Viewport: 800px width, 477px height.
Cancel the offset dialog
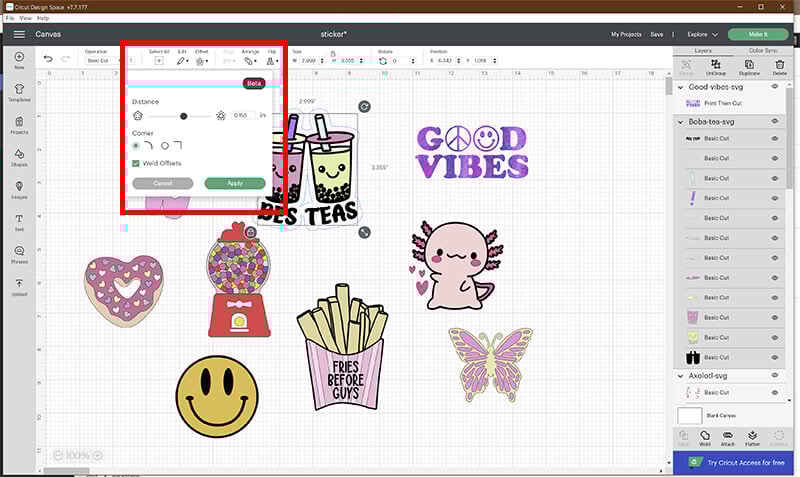[x=163, y=183]
